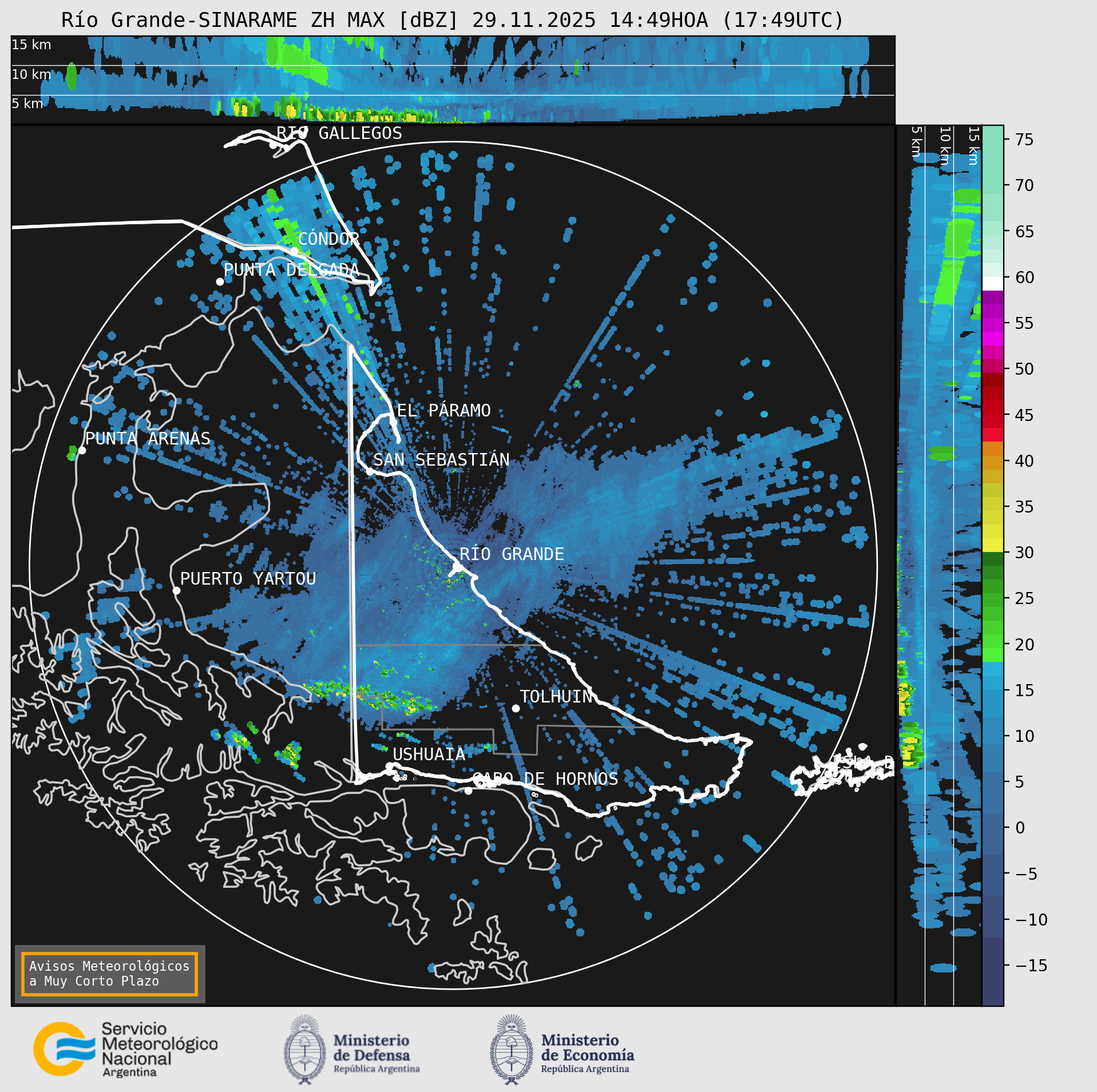
Task: Select the CÓNDOR location label
Action: tap(328, 239)
